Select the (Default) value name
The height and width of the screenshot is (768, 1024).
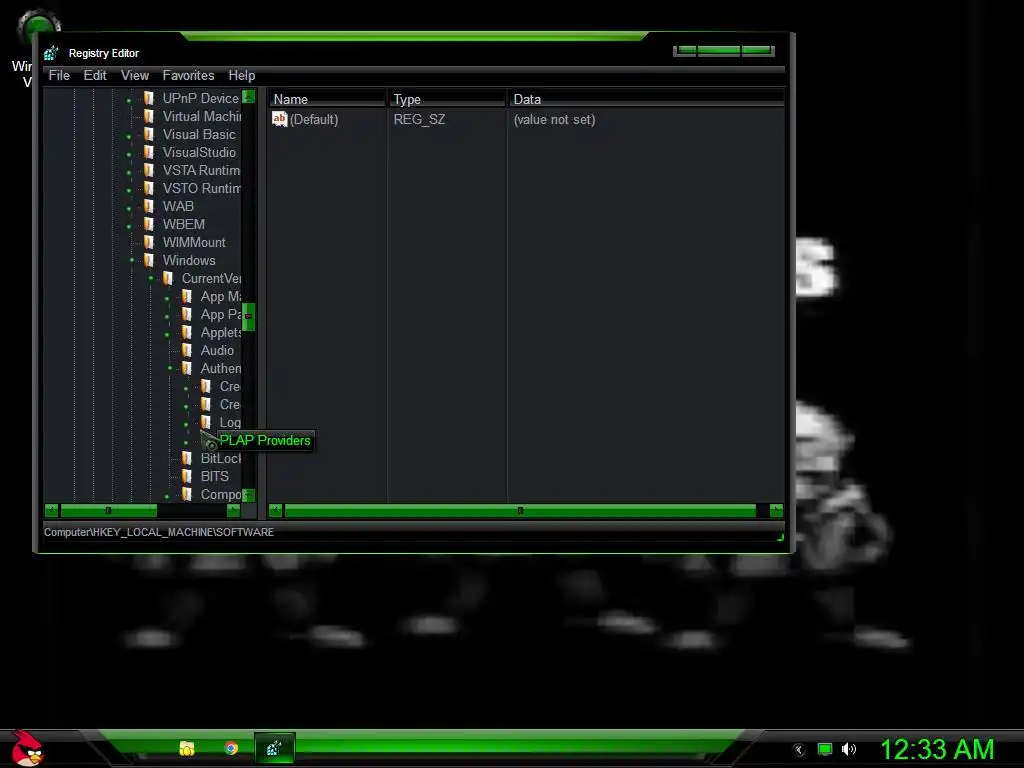[314, 120]
